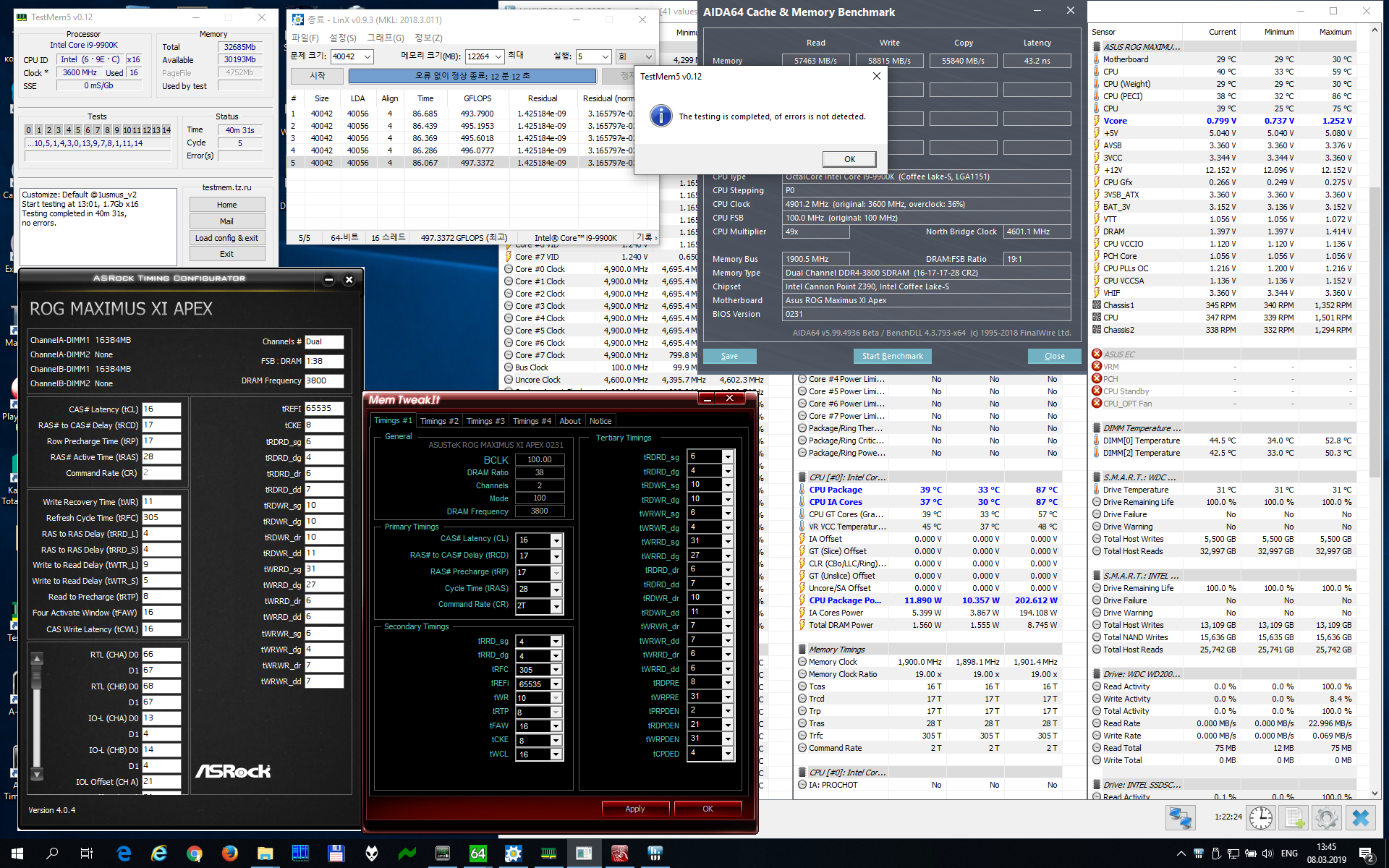Open AIDA64 from the taskbar
This screenshot has width=1389, height=868.
click(x=477, y=854)
